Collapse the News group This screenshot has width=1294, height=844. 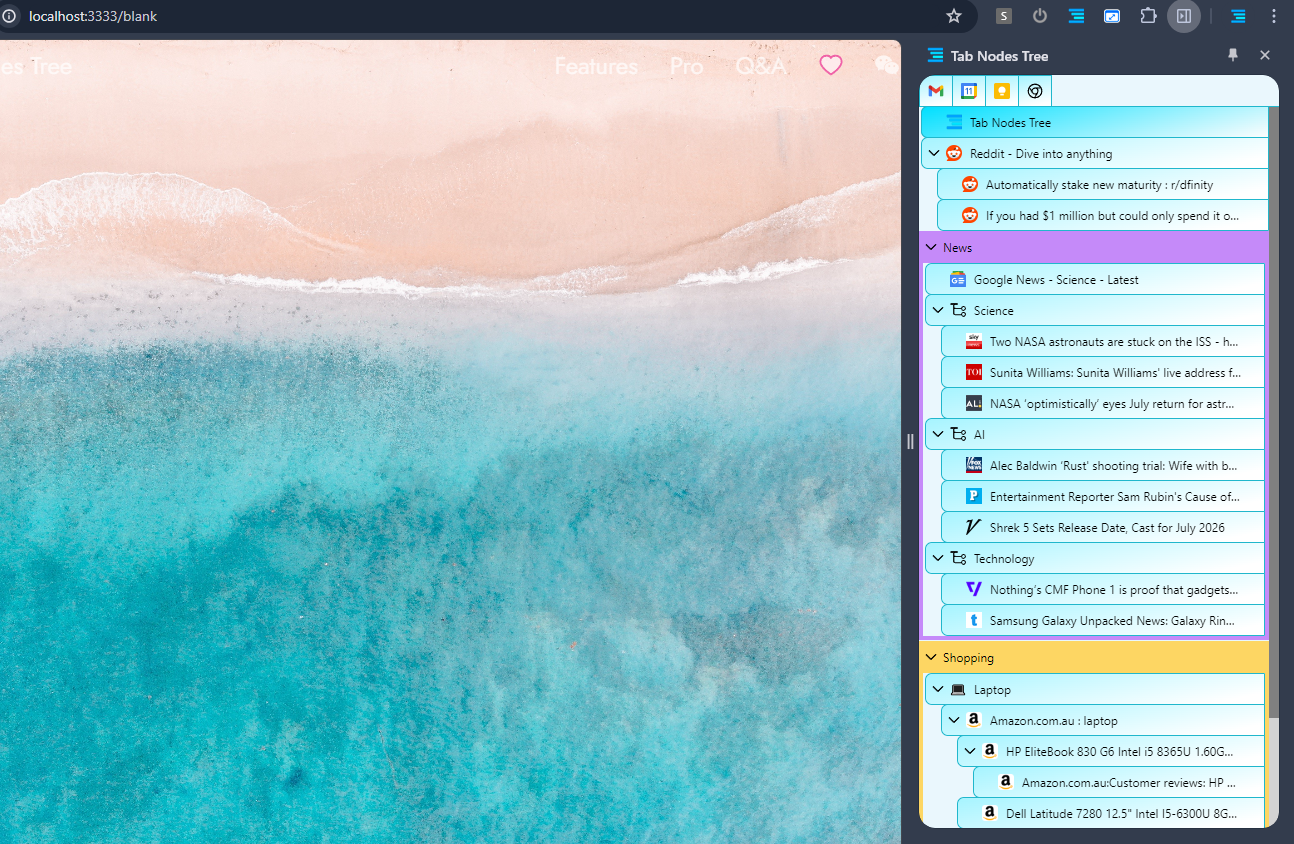(x=930, y=247)
